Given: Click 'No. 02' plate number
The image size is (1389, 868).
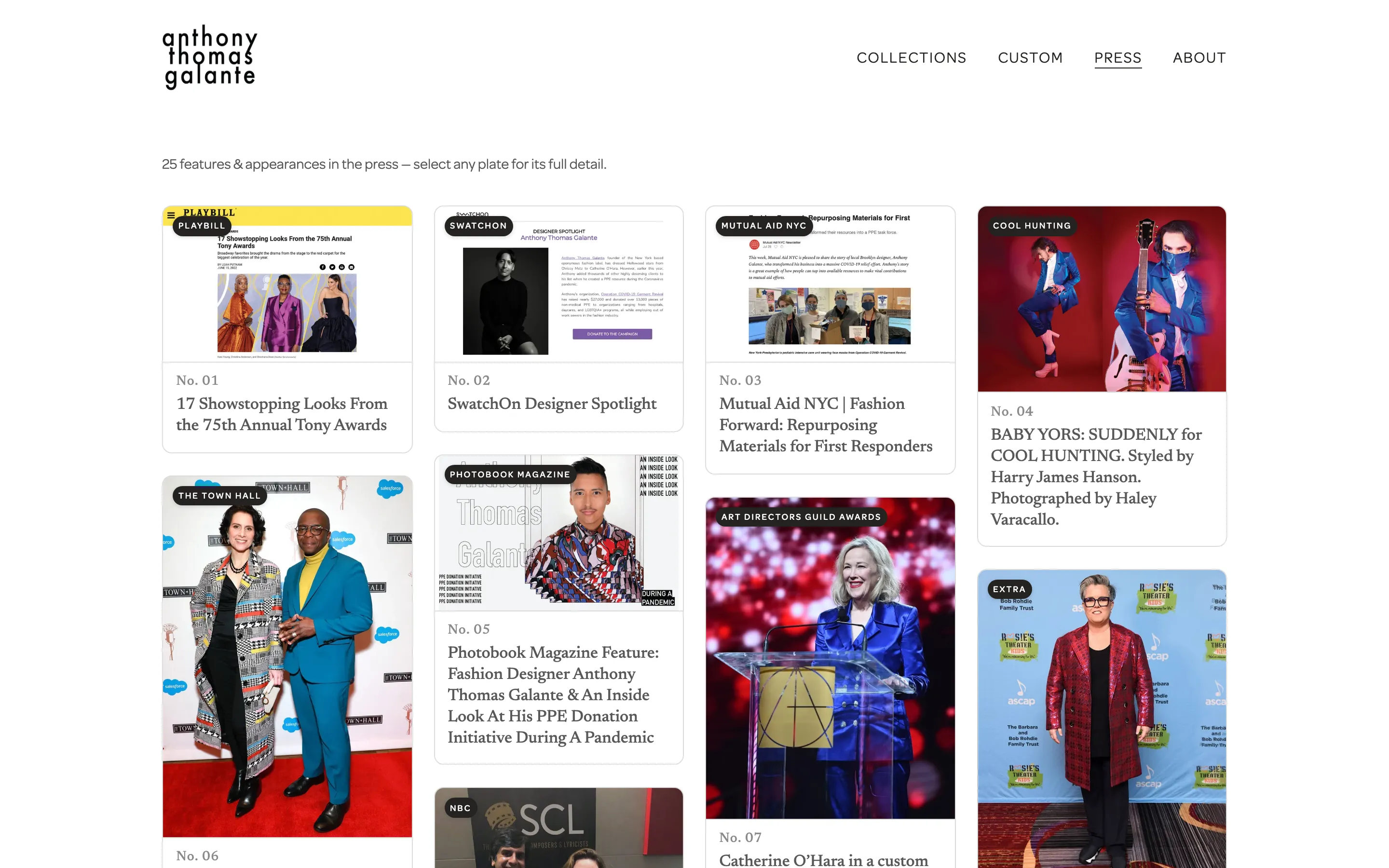Looking at the screenshot, I should [468, 380].
